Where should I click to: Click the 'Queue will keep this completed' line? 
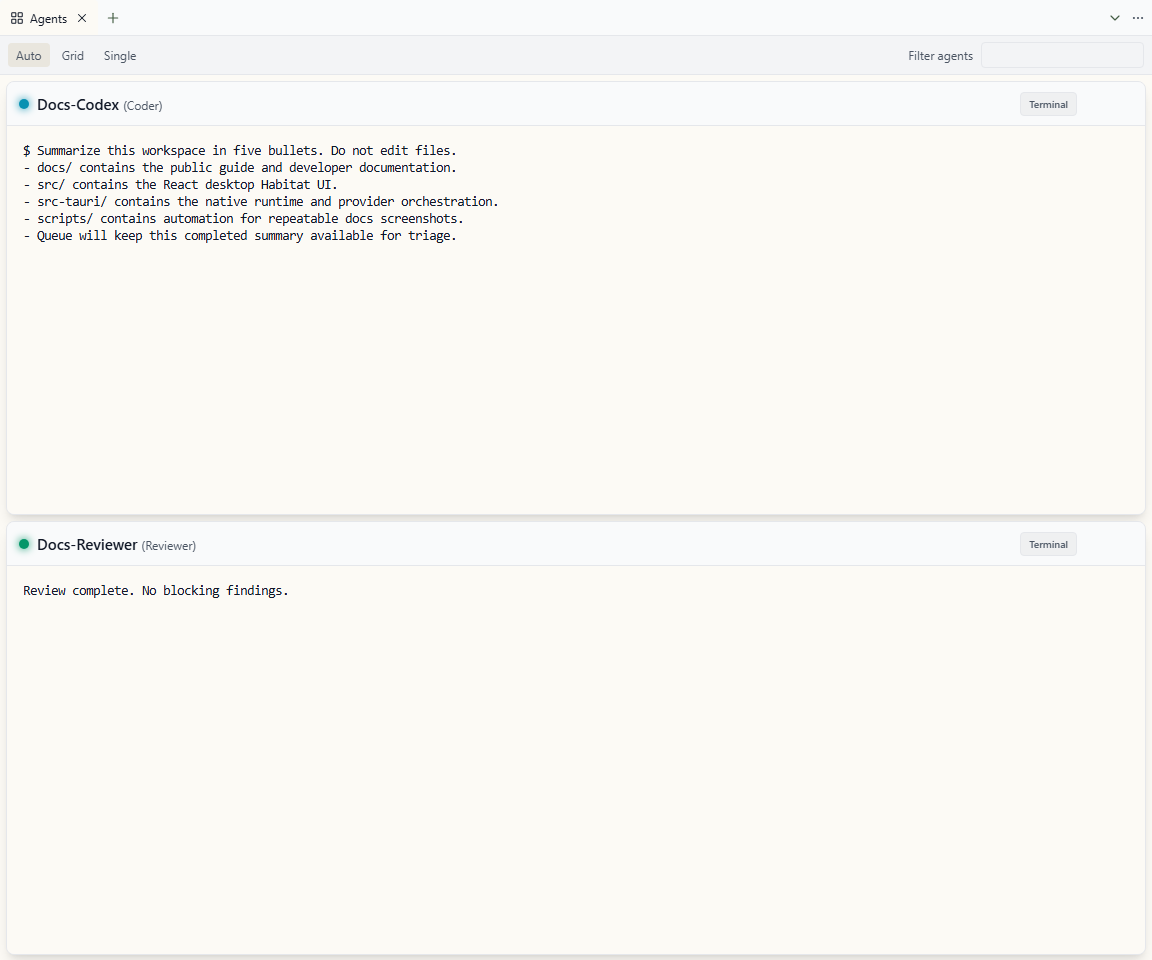(x=240, y=236)
